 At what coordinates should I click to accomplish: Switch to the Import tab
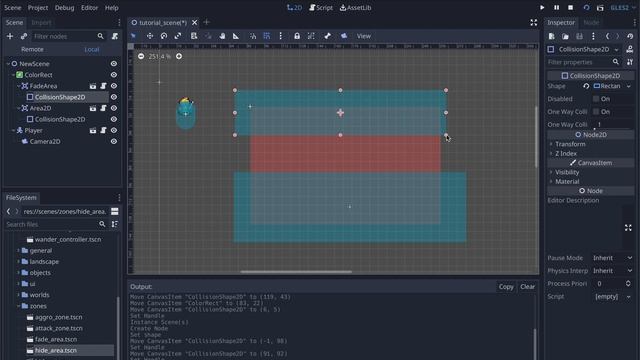[x=41, y=22]
